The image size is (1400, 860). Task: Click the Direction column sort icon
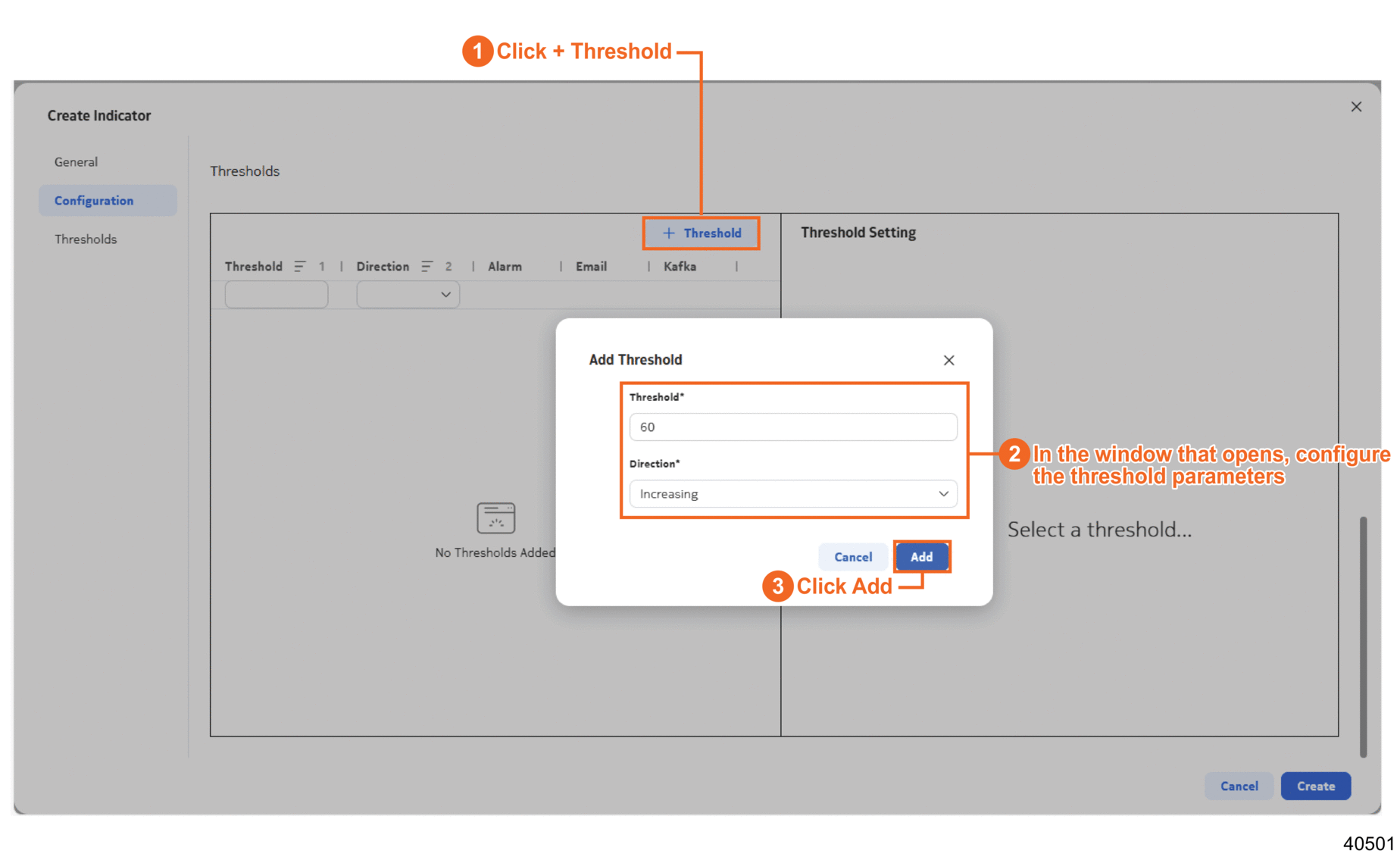coord(427,267)
